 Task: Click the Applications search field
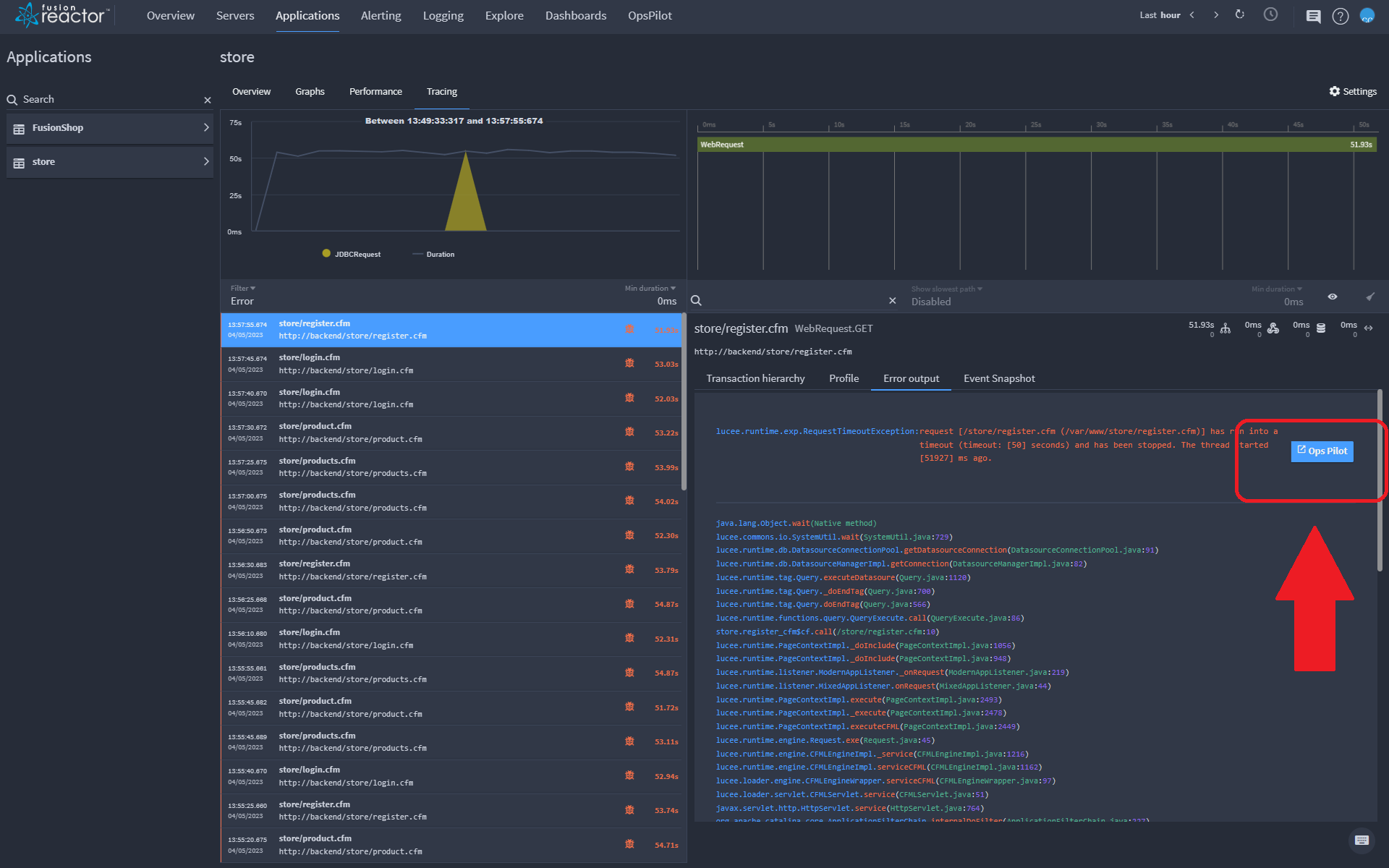click(x=109, y=100)
